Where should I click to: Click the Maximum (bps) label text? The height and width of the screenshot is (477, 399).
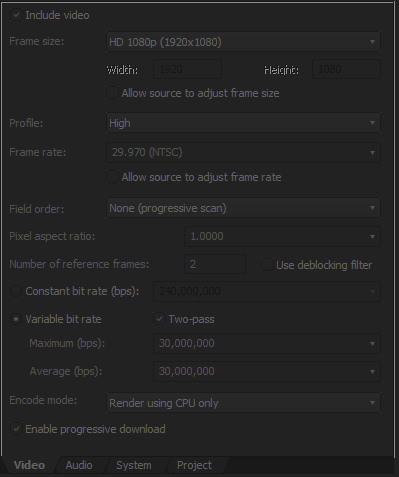click(x=67, y=343)
